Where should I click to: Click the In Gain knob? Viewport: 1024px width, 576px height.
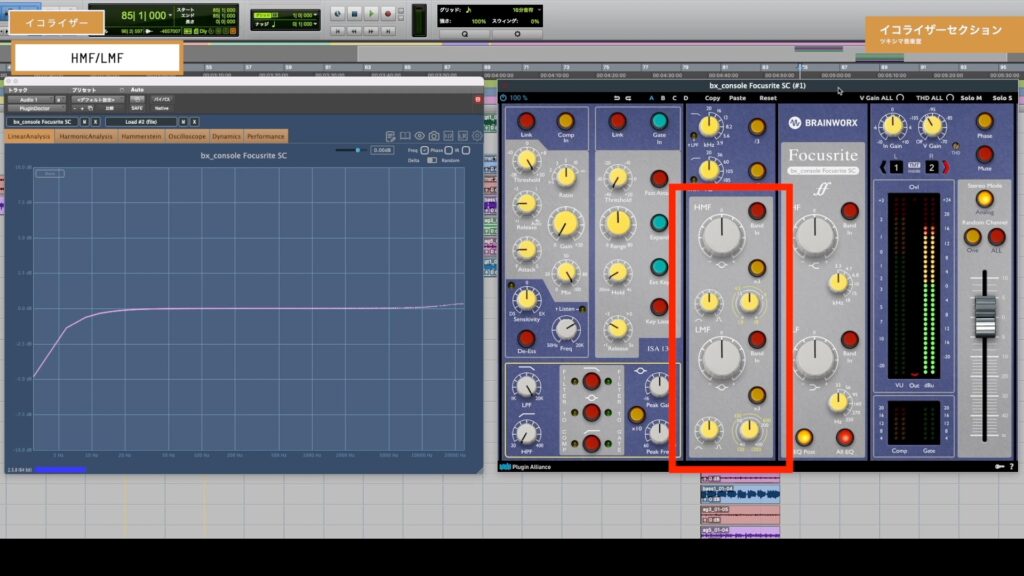tap(892, 125)
